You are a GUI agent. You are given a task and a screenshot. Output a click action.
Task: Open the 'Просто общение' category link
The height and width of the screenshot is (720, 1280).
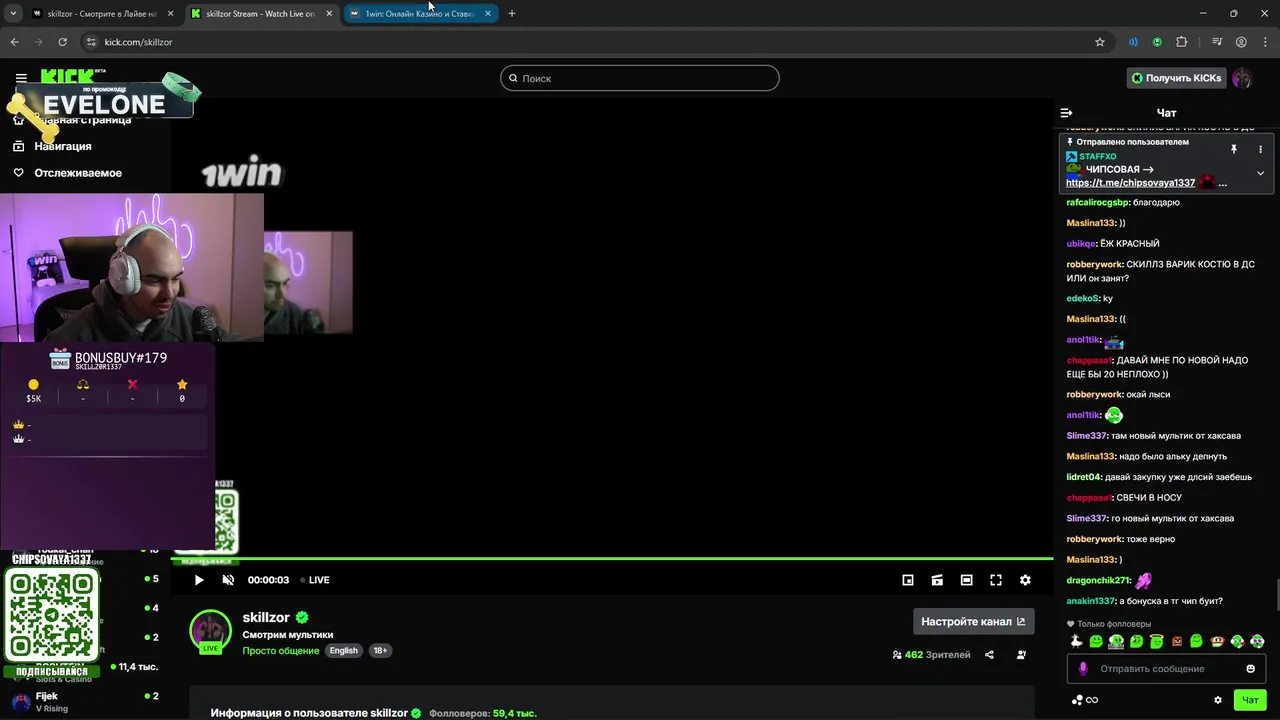(x=281, y=651)
